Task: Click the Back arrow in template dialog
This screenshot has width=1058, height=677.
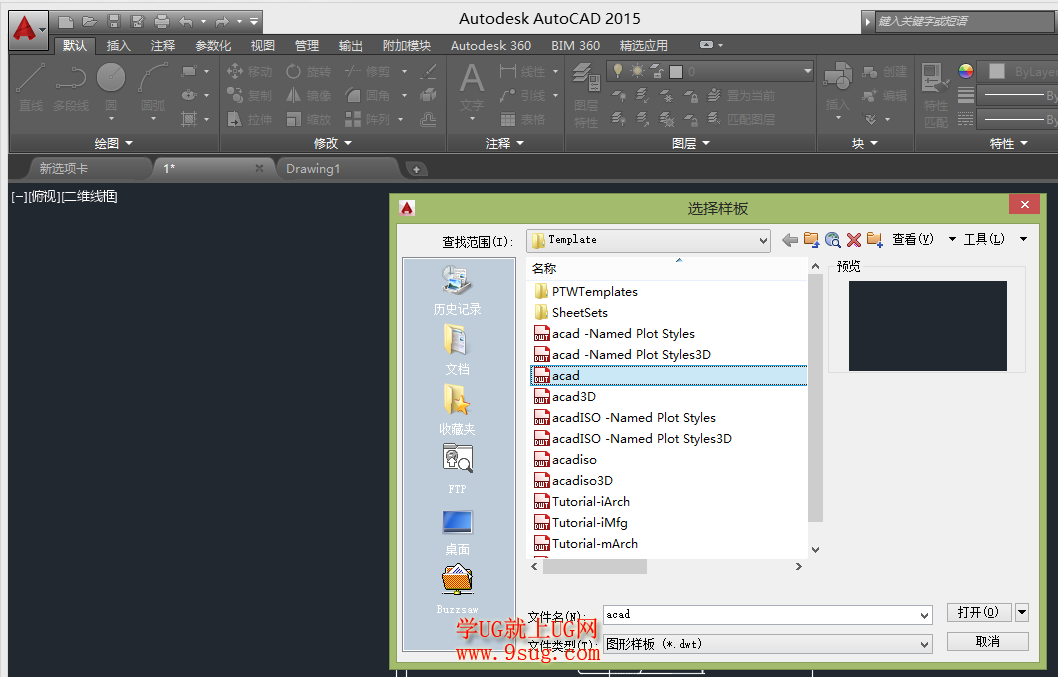Action: point(789,240)
